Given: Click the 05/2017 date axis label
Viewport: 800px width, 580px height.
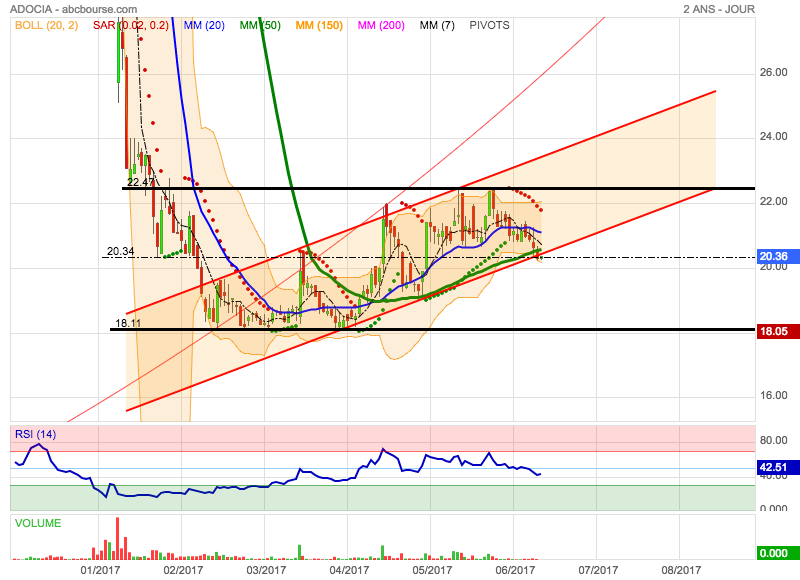Looking at the screenshot, I should [432, 570].
